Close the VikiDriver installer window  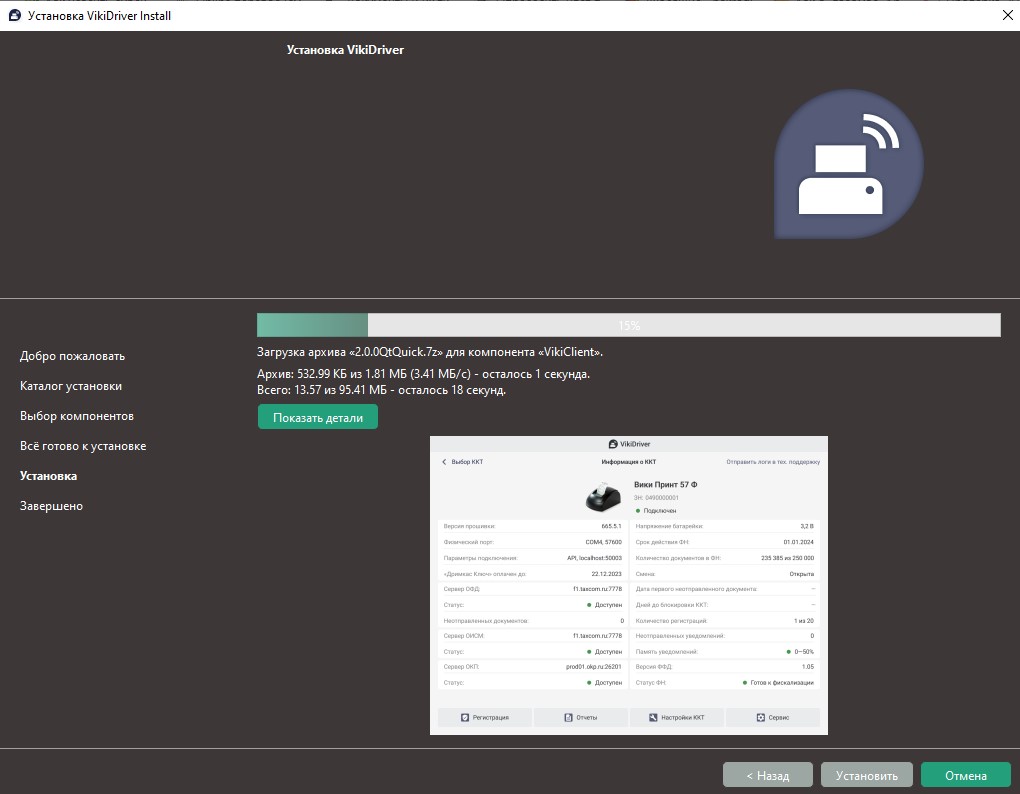(1006, 15)
